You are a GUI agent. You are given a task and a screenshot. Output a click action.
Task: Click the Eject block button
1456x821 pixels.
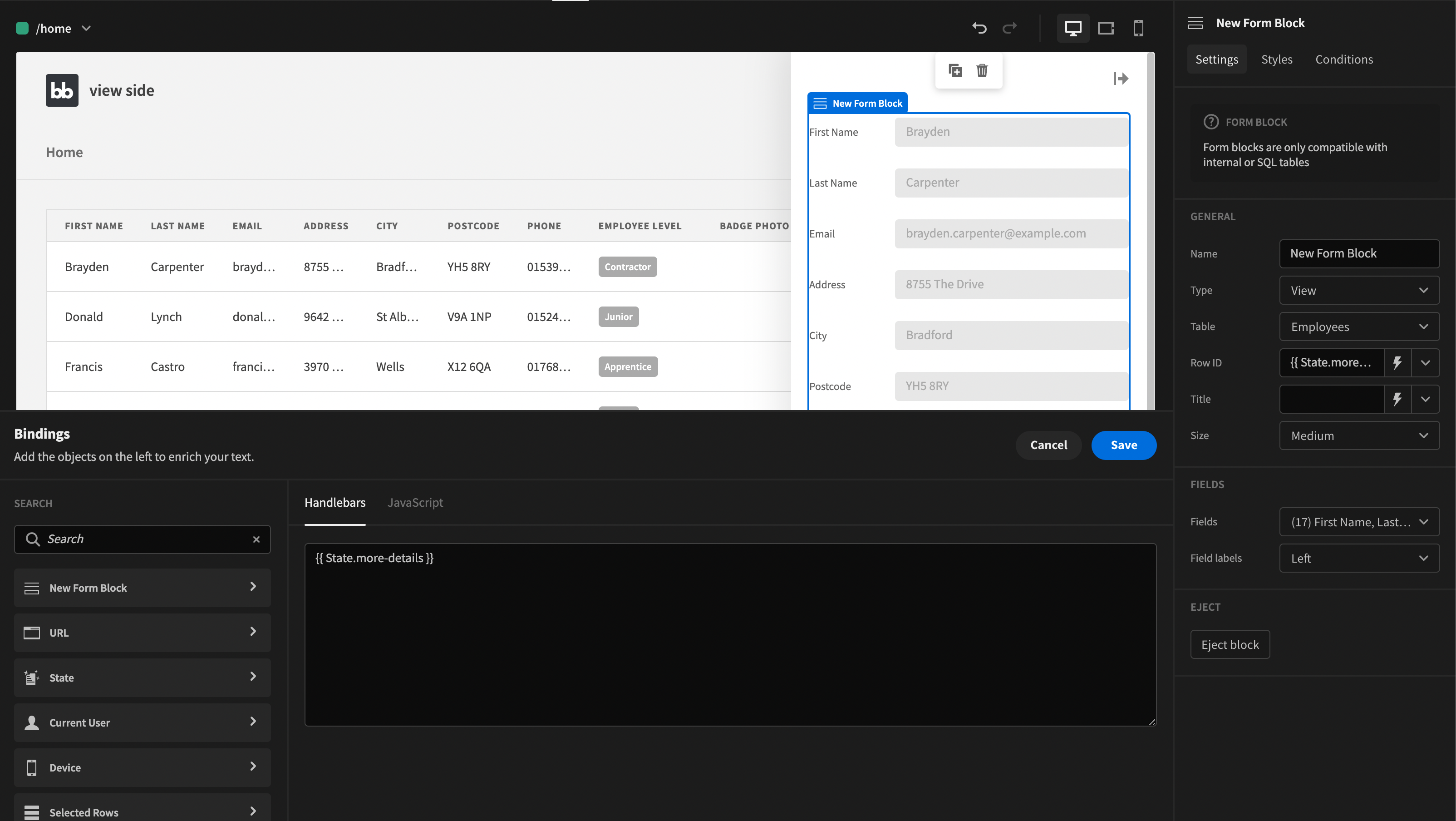1230,644
